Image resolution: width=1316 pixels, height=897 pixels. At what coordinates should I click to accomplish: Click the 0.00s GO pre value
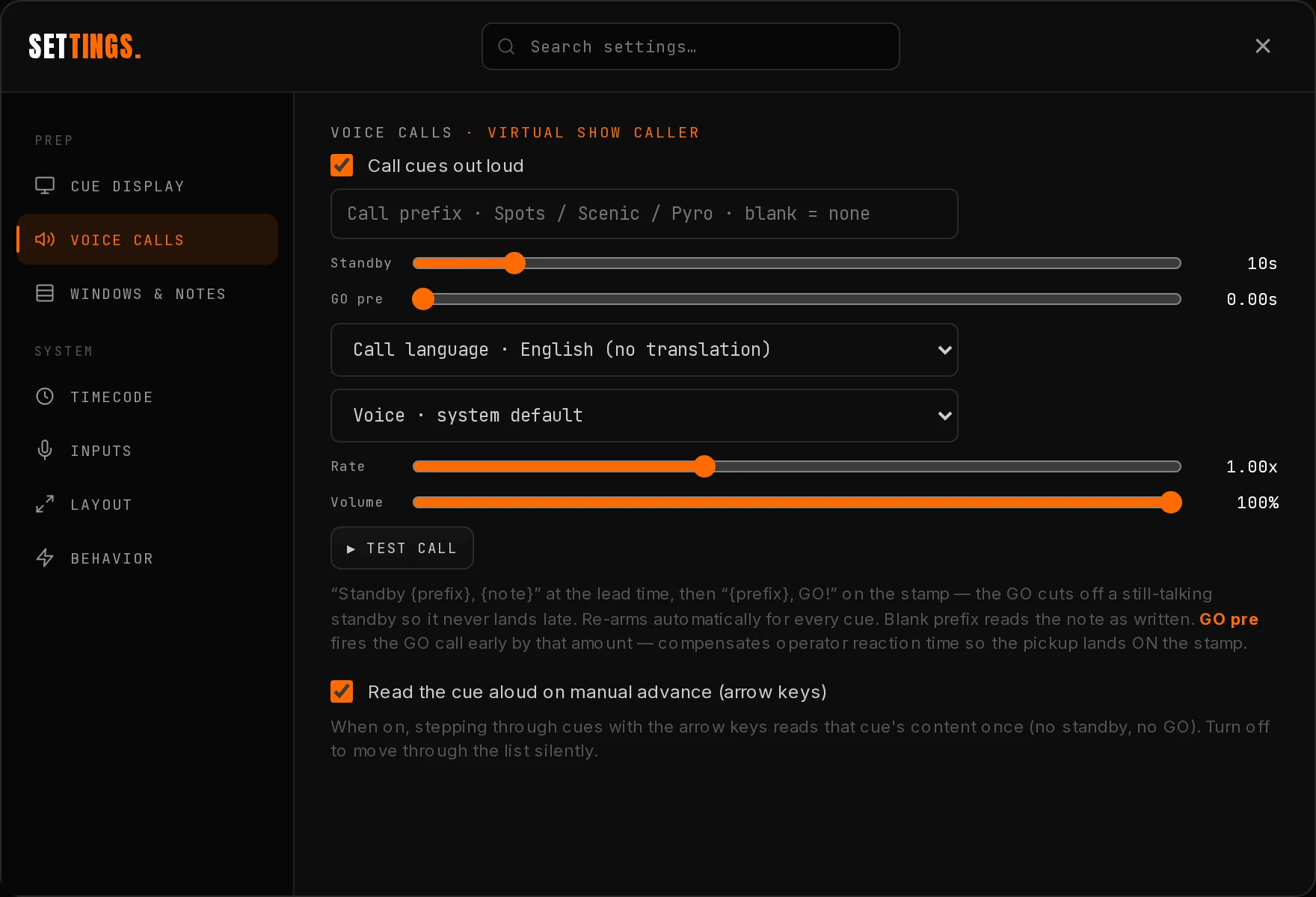pyautogui.click(x=1252, y=299)
